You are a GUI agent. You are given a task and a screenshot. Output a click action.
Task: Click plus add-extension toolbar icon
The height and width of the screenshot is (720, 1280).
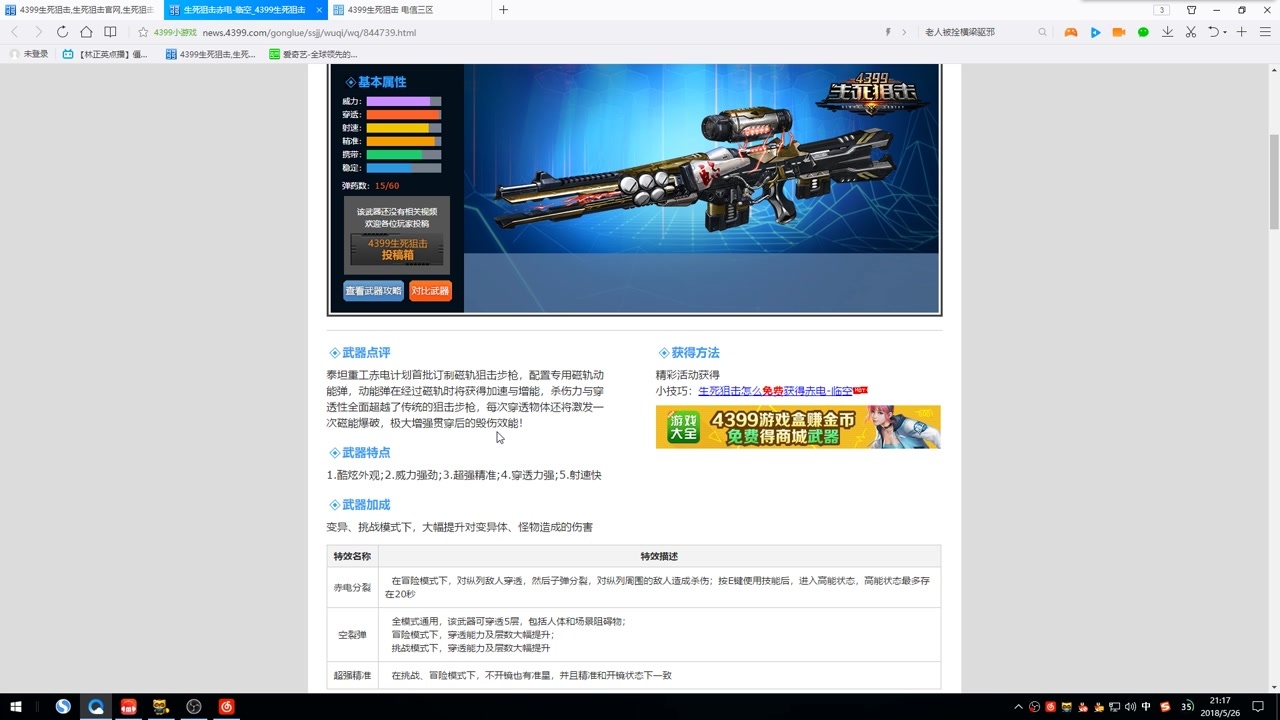pos(1241,32)
